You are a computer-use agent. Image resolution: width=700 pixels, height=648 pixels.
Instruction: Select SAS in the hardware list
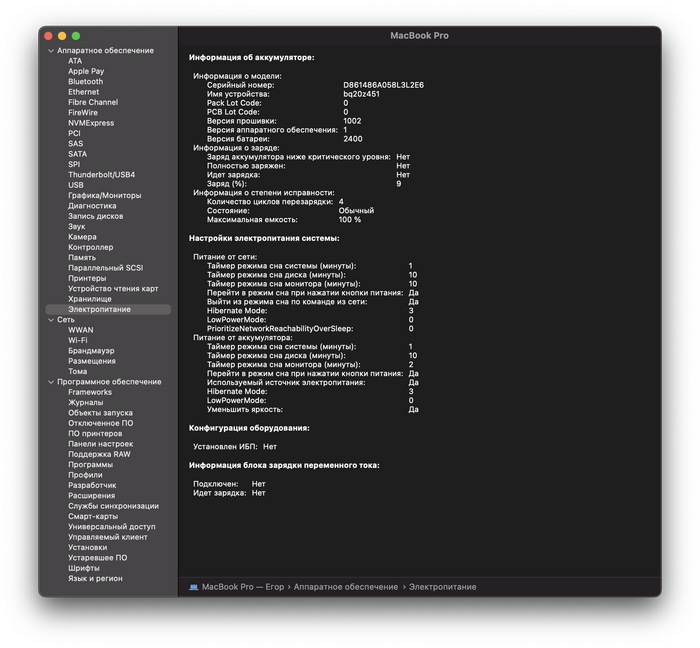[75, 144]
